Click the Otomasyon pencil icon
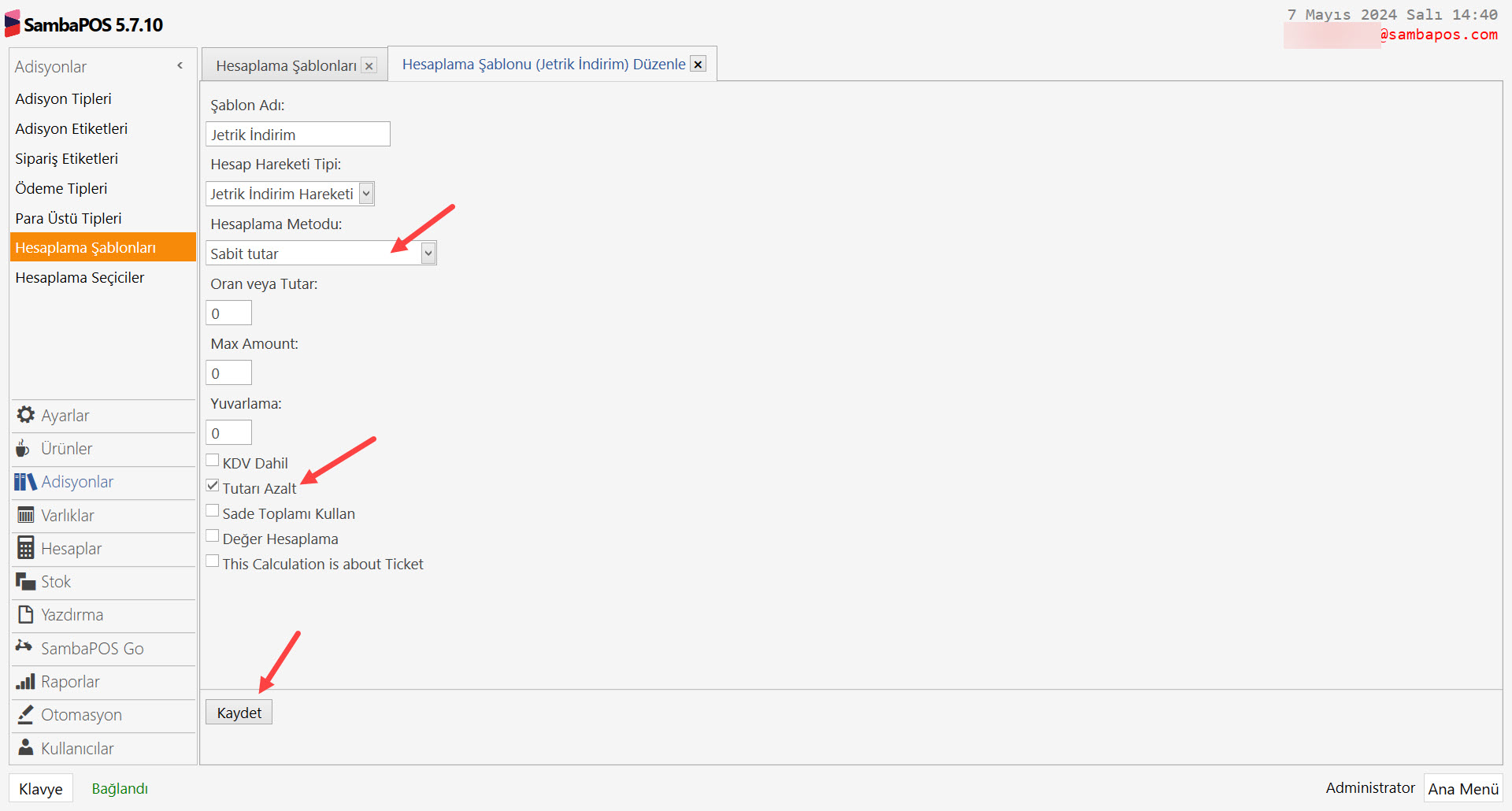 point(26,715)
